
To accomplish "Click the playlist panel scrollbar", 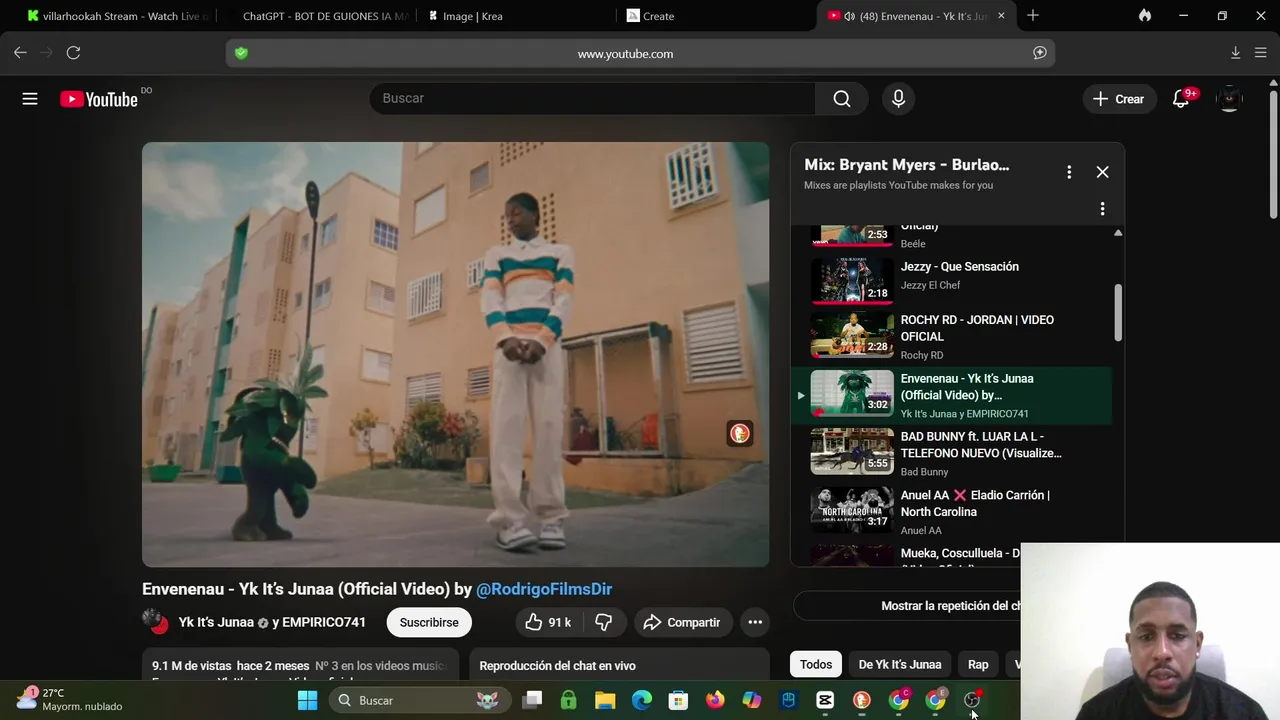I will pos(1118,312).
